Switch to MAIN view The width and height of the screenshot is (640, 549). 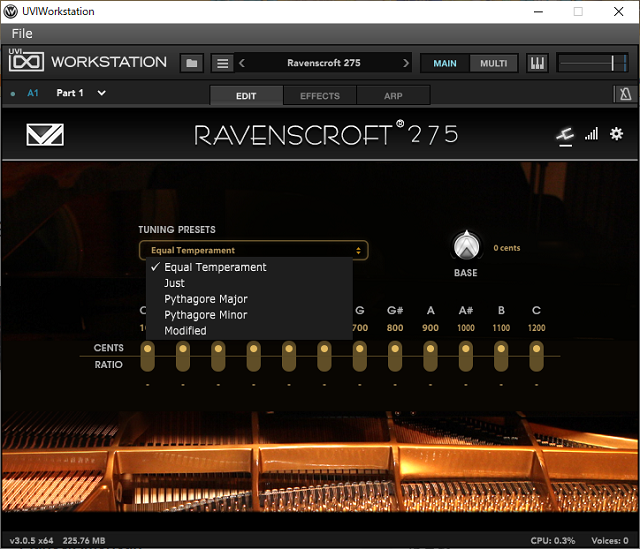(x=445, y=63)
